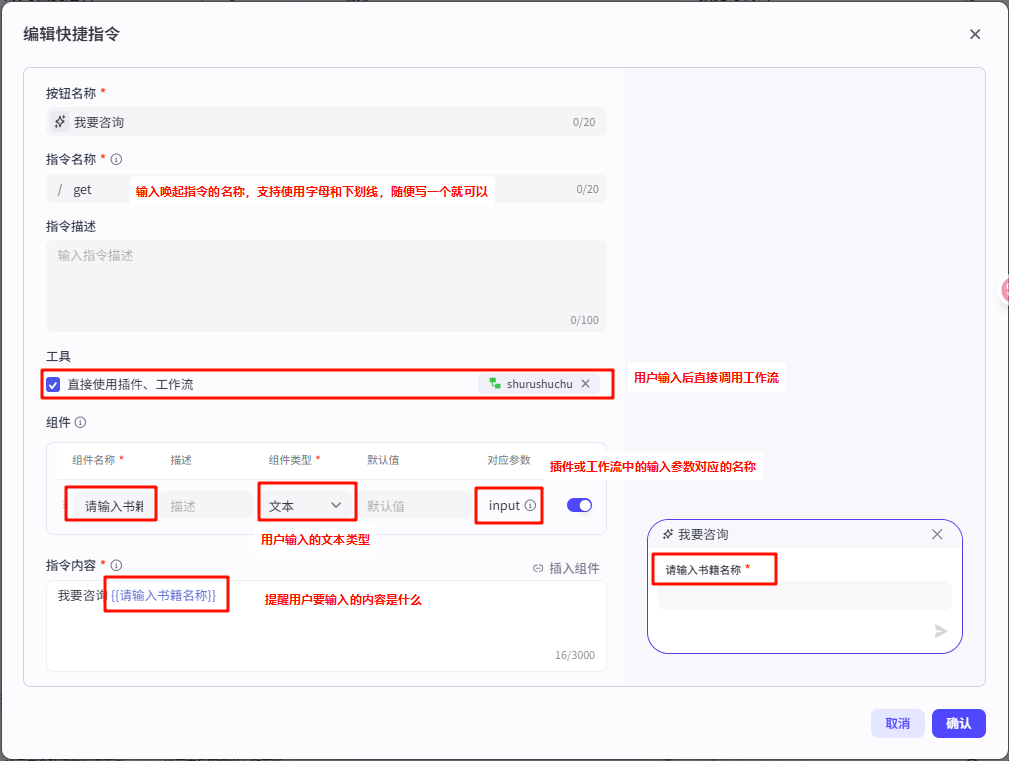Open the 组件类型 文本 dropdown
The image size is (1009, 761).
pos(306,506)
